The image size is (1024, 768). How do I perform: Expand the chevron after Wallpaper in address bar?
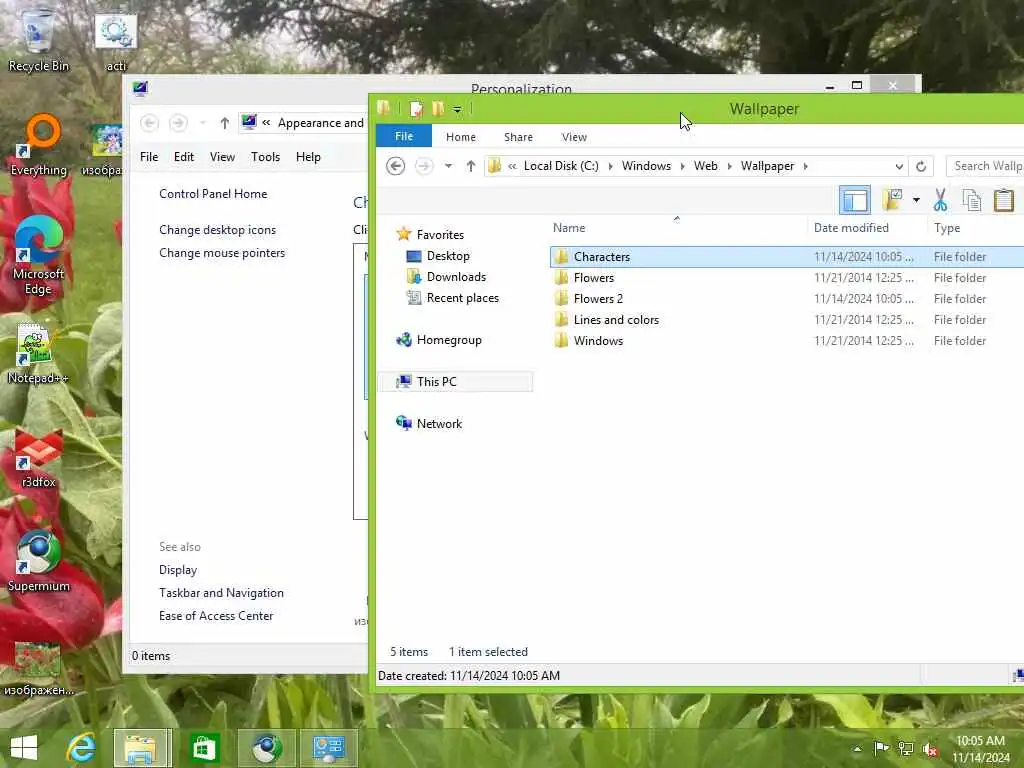(x=806, y=167)
